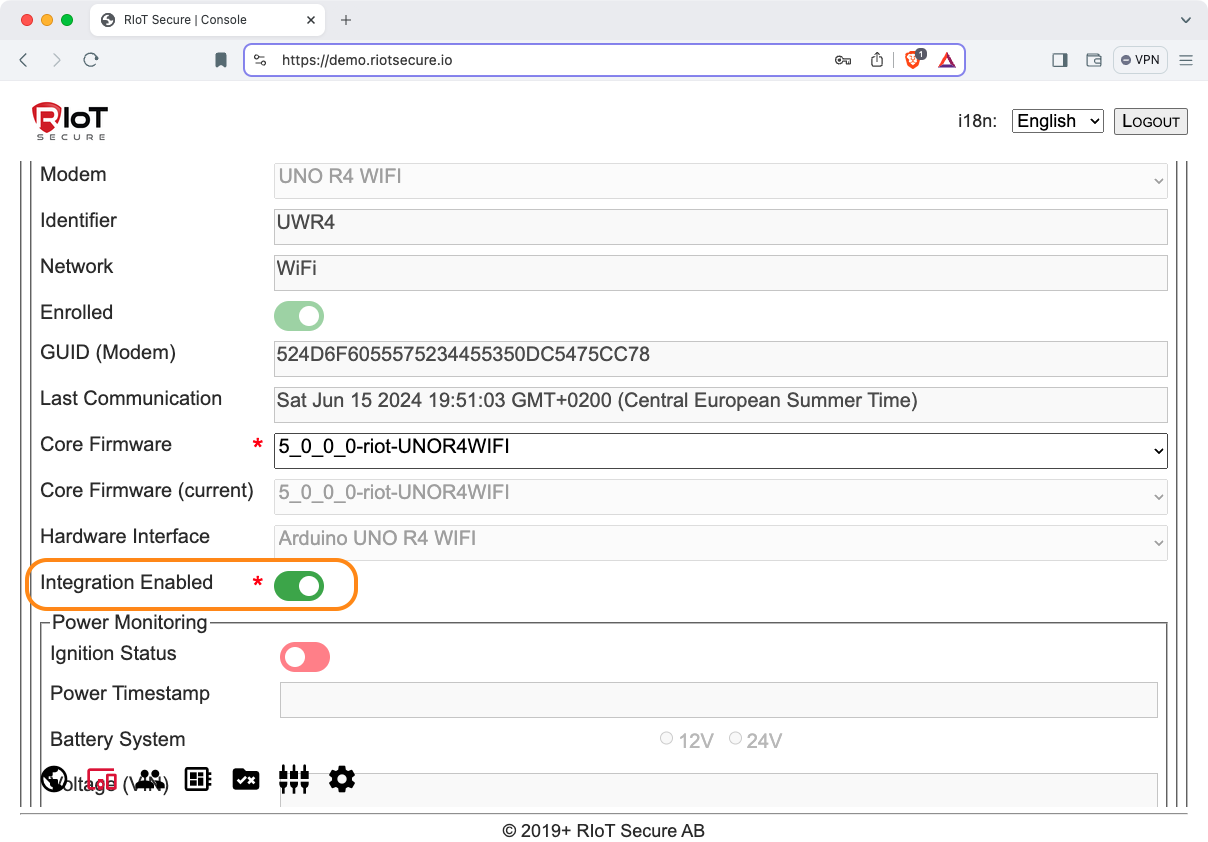Screen dimensions: 1208x842
Task: Toggle the Ignition Status switch
Action: [305, 657]
